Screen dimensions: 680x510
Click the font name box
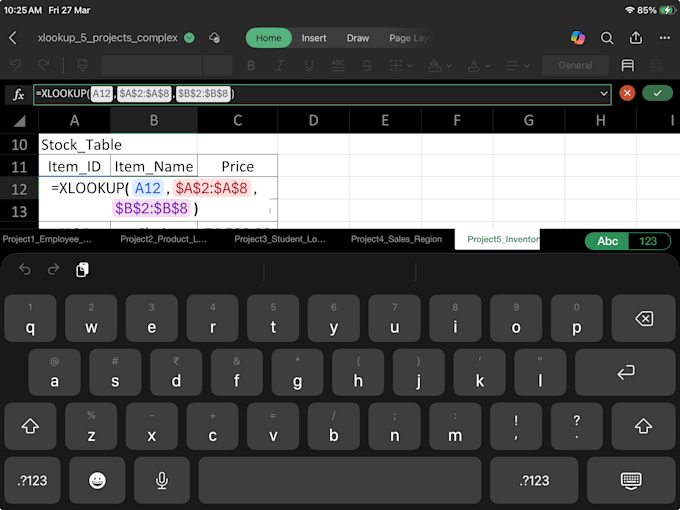click(x=151, y=65)
